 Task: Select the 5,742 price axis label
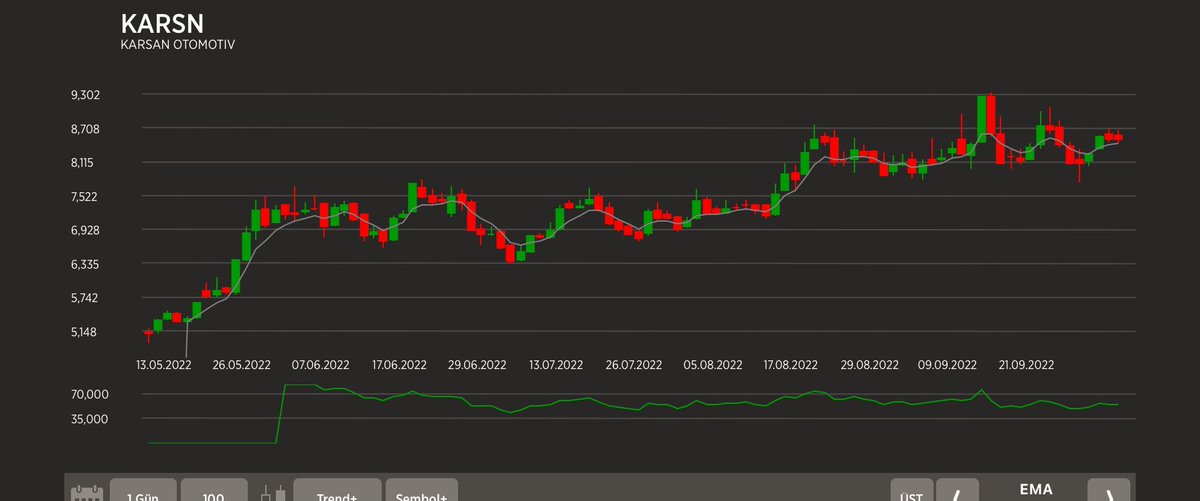(x=85, y=298)
